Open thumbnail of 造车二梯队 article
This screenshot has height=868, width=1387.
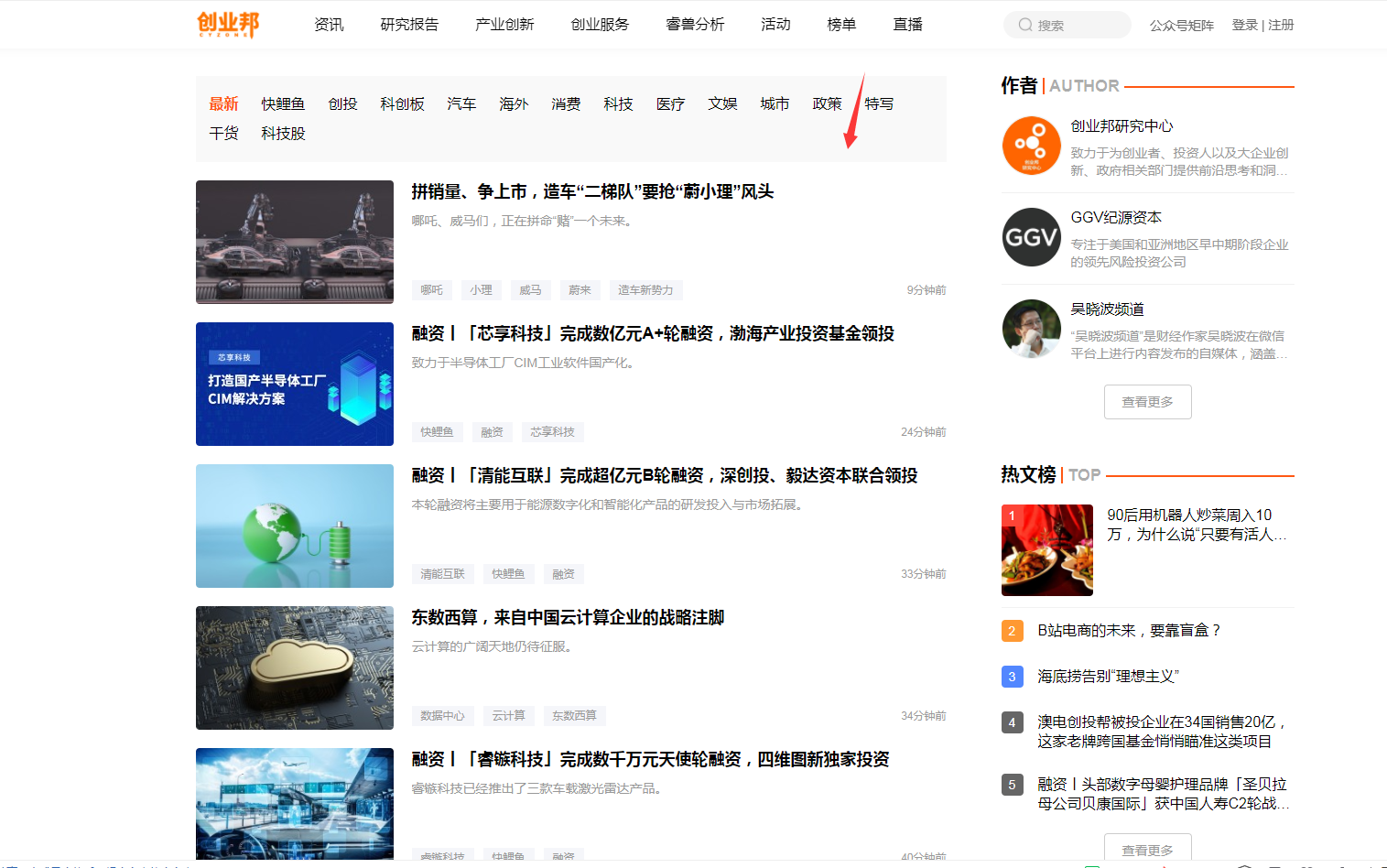tap(295, 242)
